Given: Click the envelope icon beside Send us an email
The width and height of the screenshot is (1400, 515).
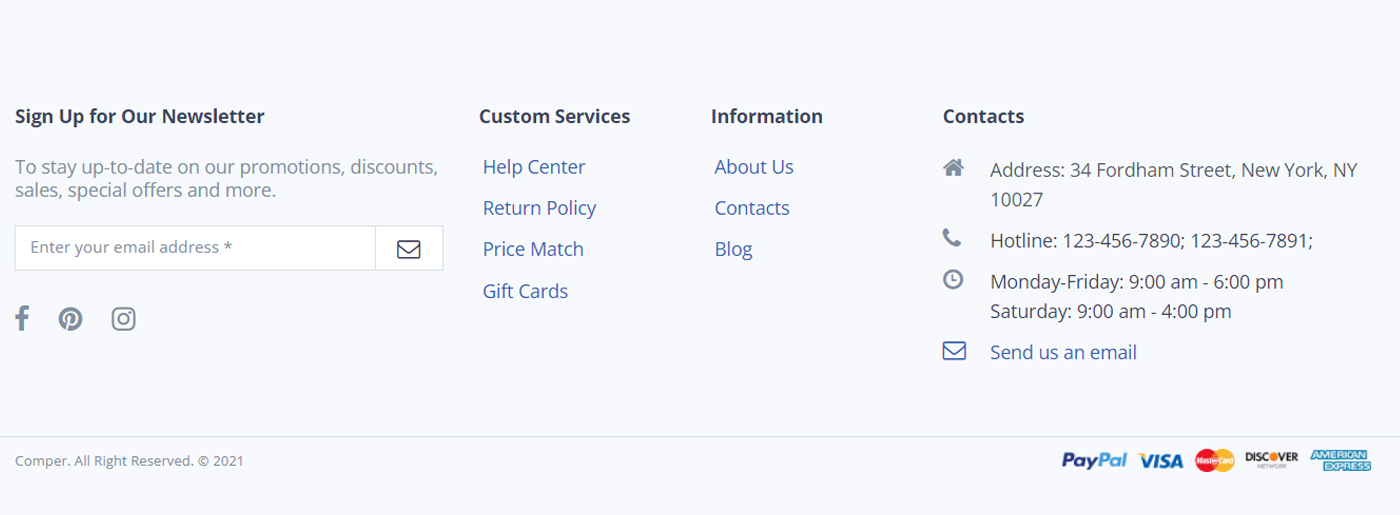Looking at the screenshot, I should click(x=954, y=351).
